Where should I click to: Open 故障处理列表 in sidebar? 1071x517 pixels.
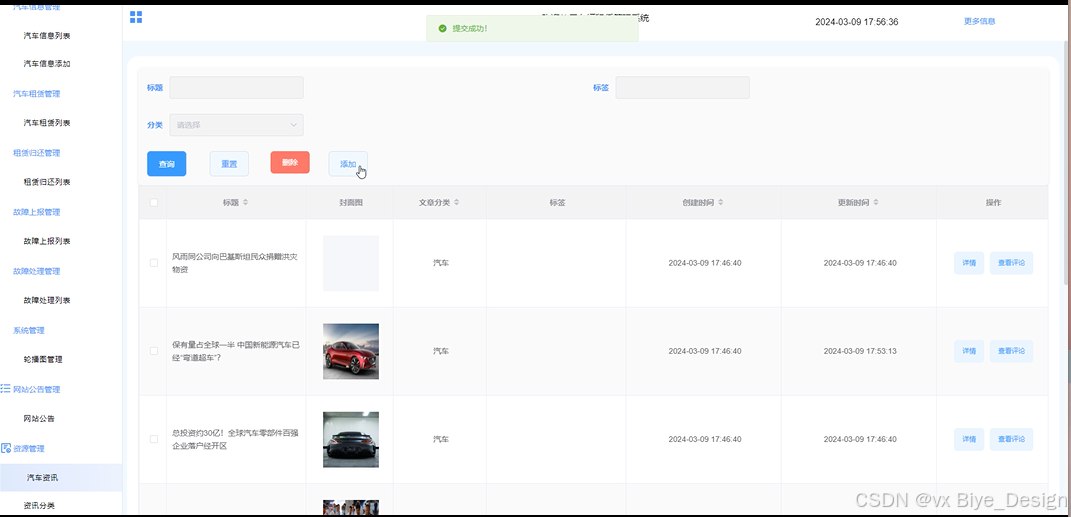(x=47, y=300)
